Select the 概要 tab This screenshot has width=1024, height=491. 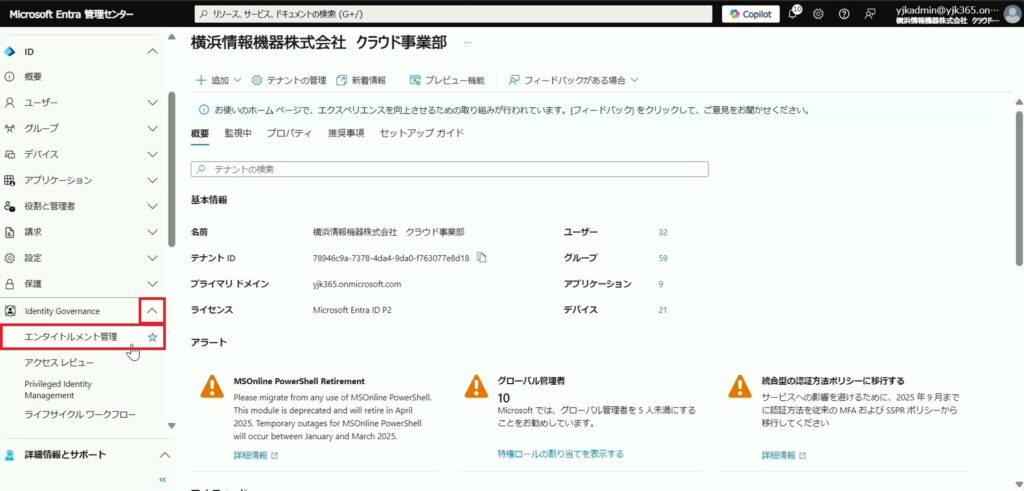point(200,133)
